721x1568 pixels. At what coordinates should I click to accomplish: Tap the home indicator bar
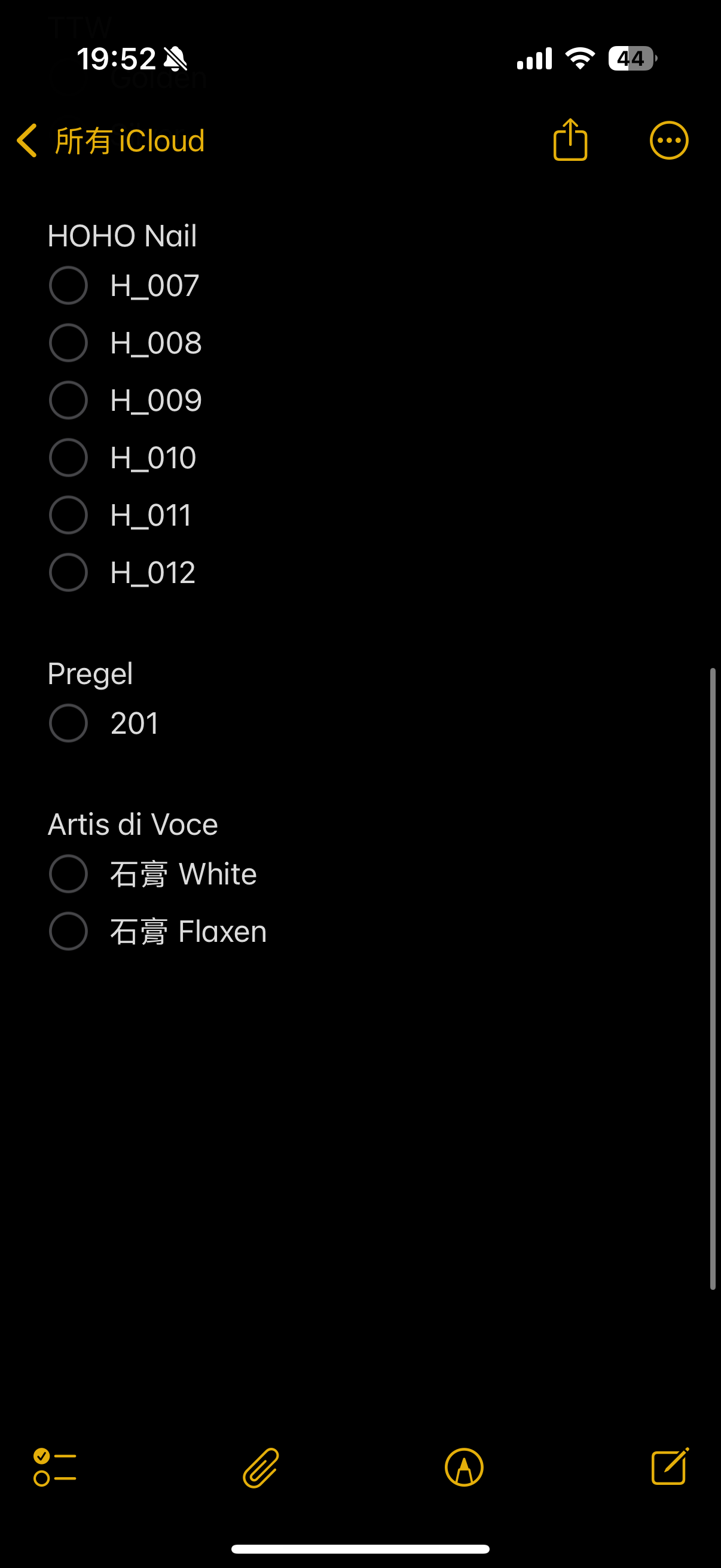[360, 1549]
